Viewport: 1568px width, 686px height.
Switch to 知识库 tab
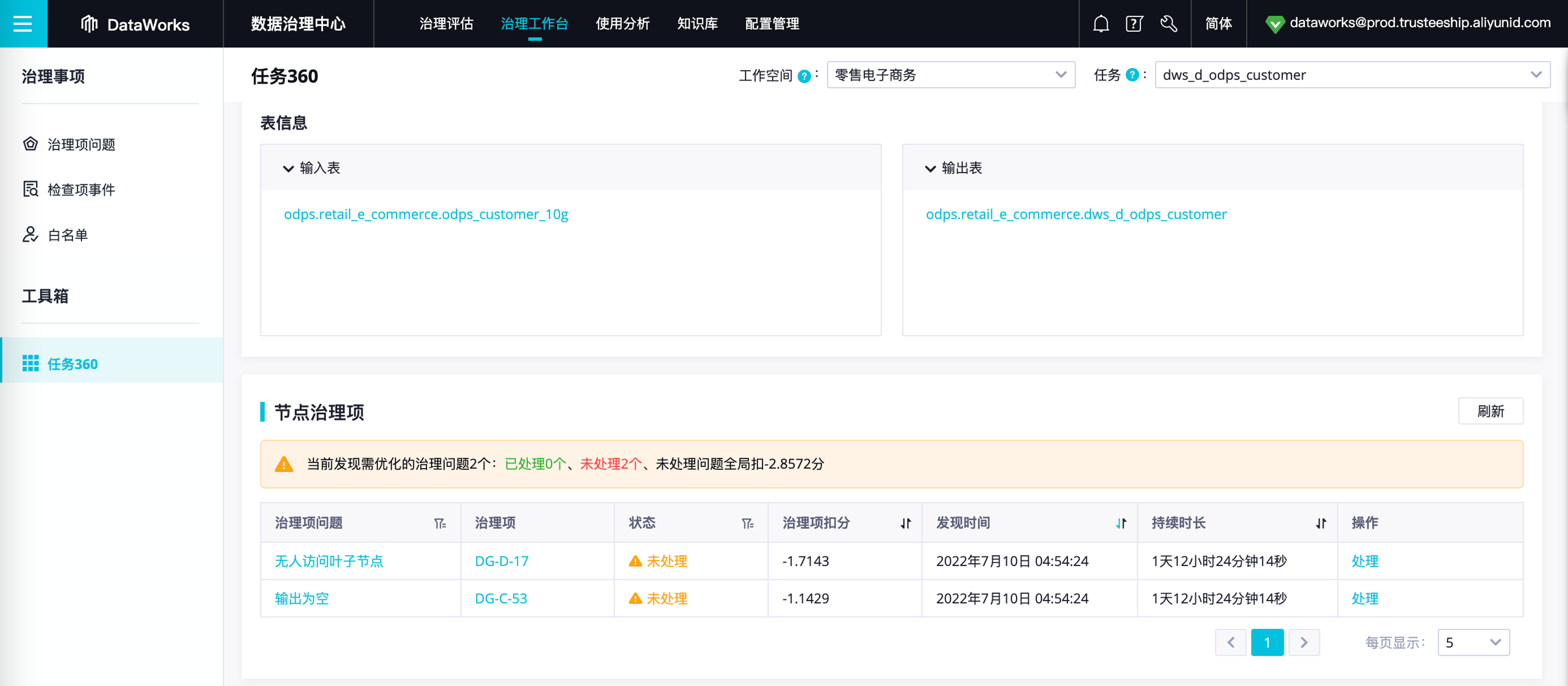[x=698, y=24]
